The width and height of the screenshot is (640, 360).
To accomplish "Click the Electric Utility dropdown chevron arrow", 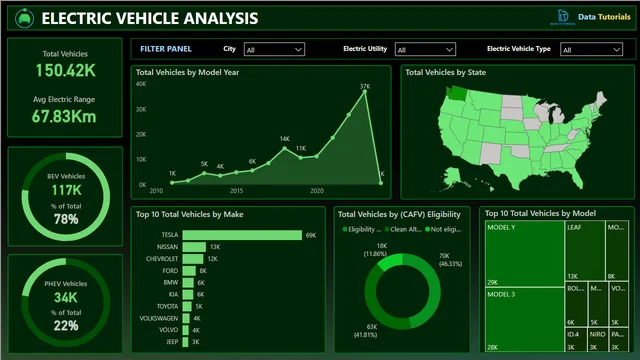I will click(x=449, y=50).
